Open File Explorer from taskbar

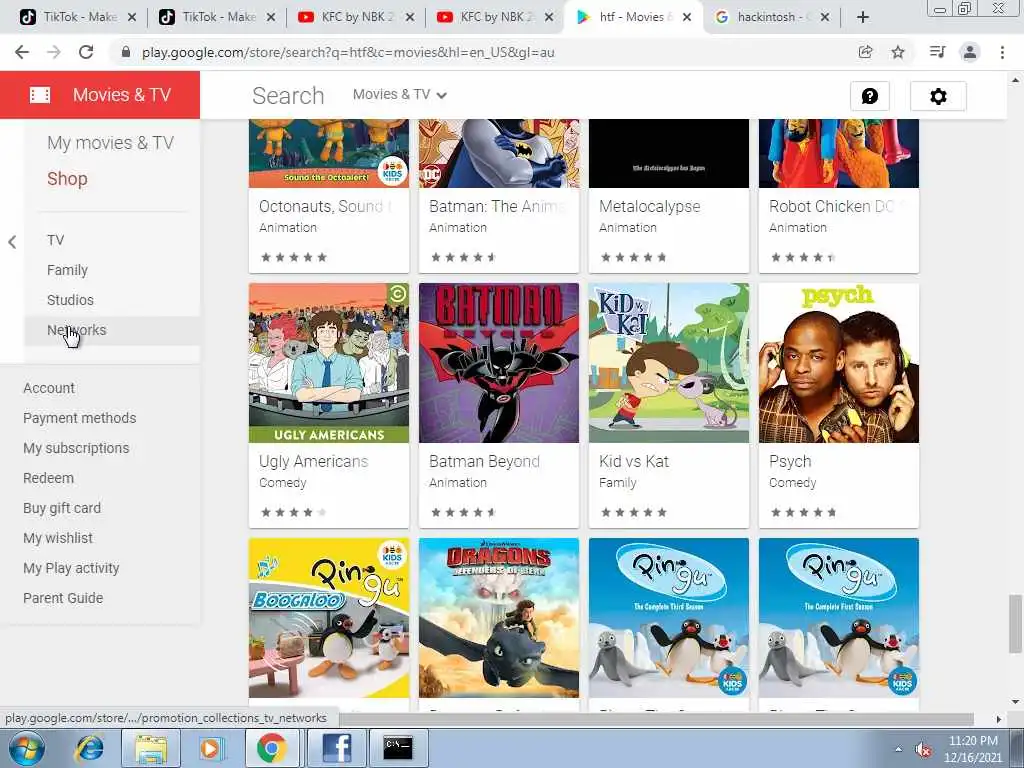click(x=151, y=748)
